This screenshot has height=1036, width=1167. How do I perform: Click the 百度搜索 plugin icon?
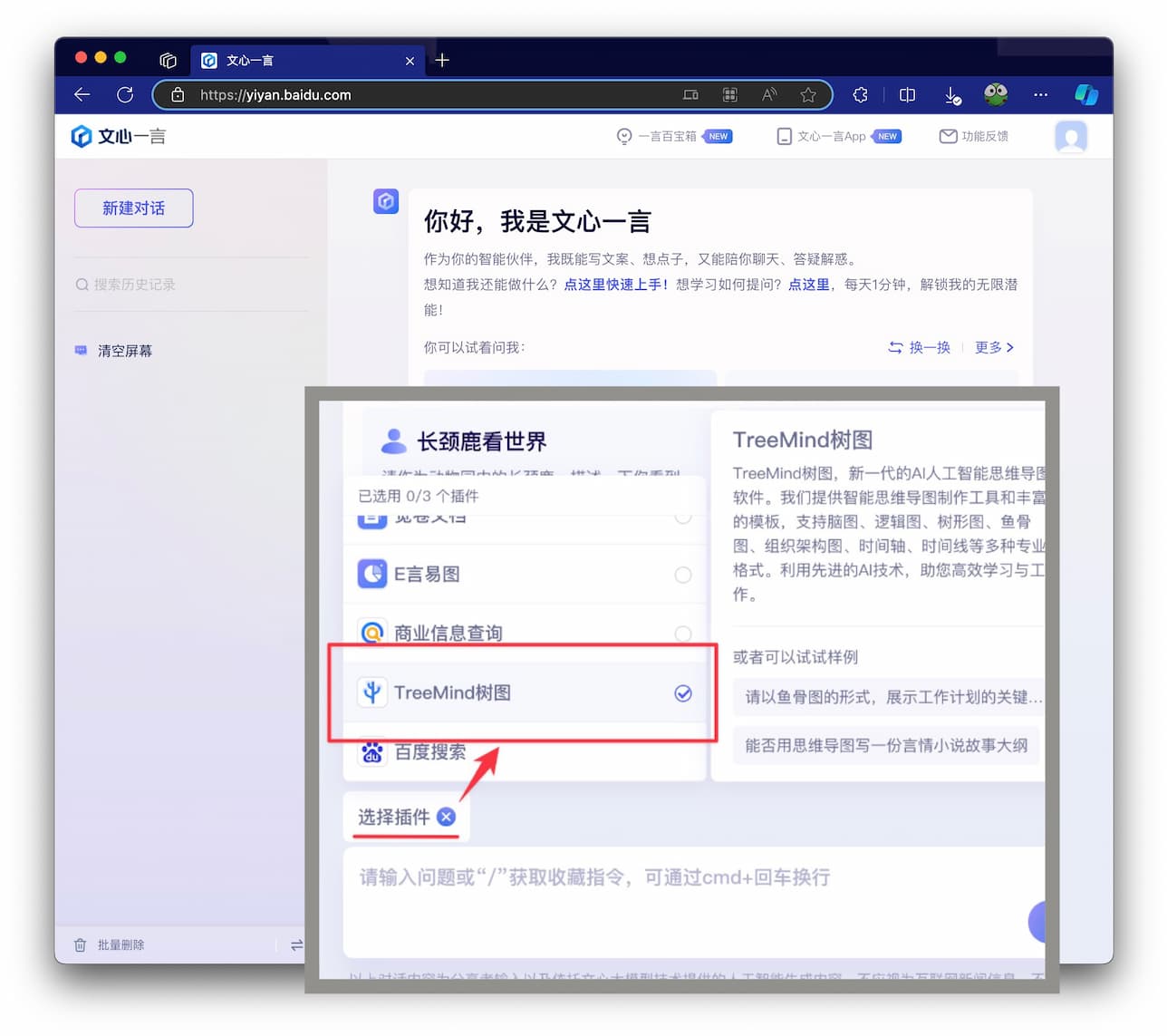pyautogui.click(x=372, y=751)
